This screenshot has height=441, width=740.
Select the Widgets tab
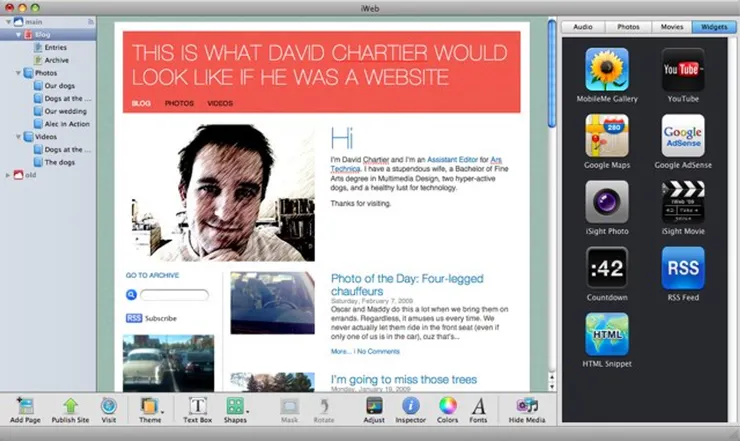(x=714, y=27)
